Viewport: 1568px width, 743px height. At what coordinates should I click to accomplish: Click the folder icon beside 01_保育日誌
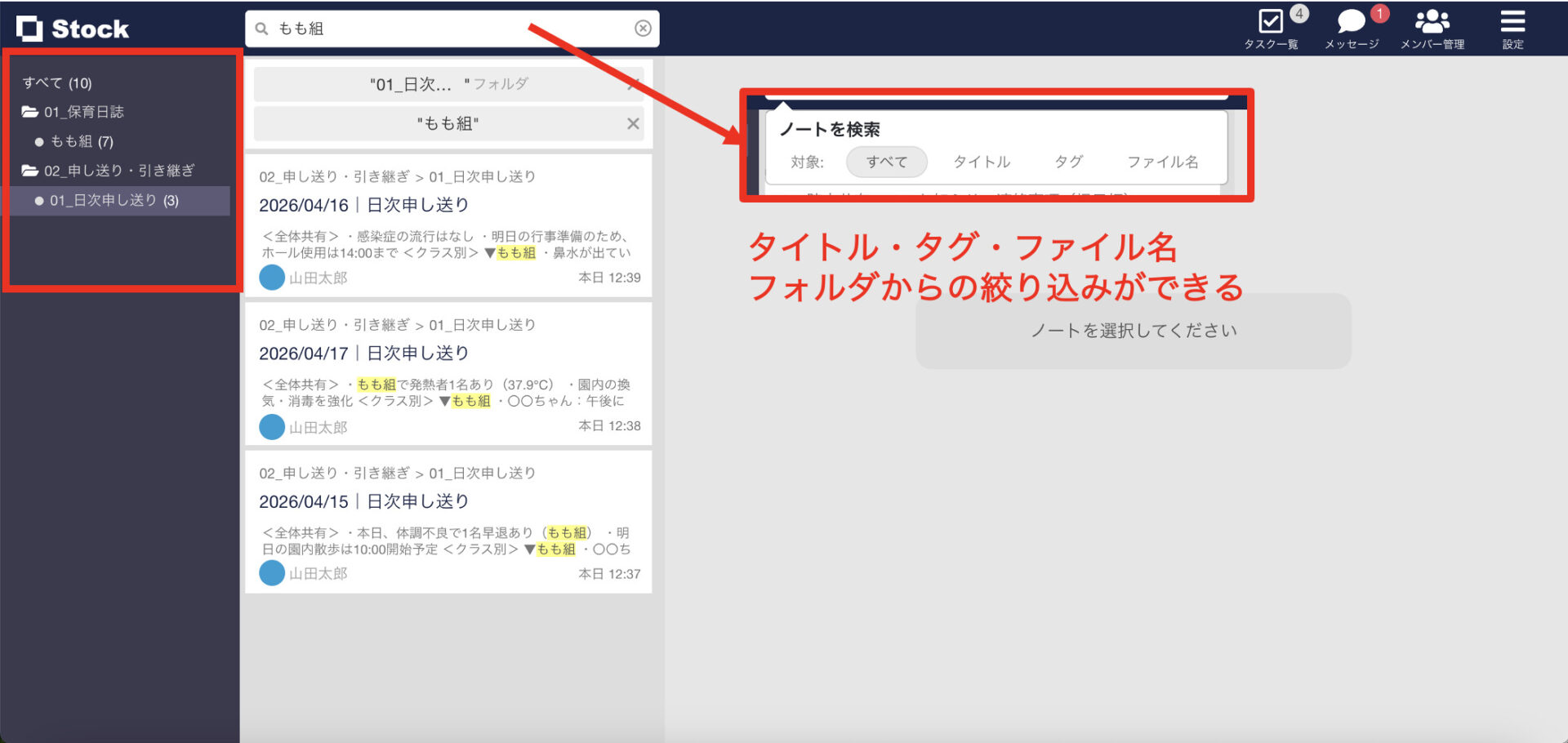click(x=29, y=112)
